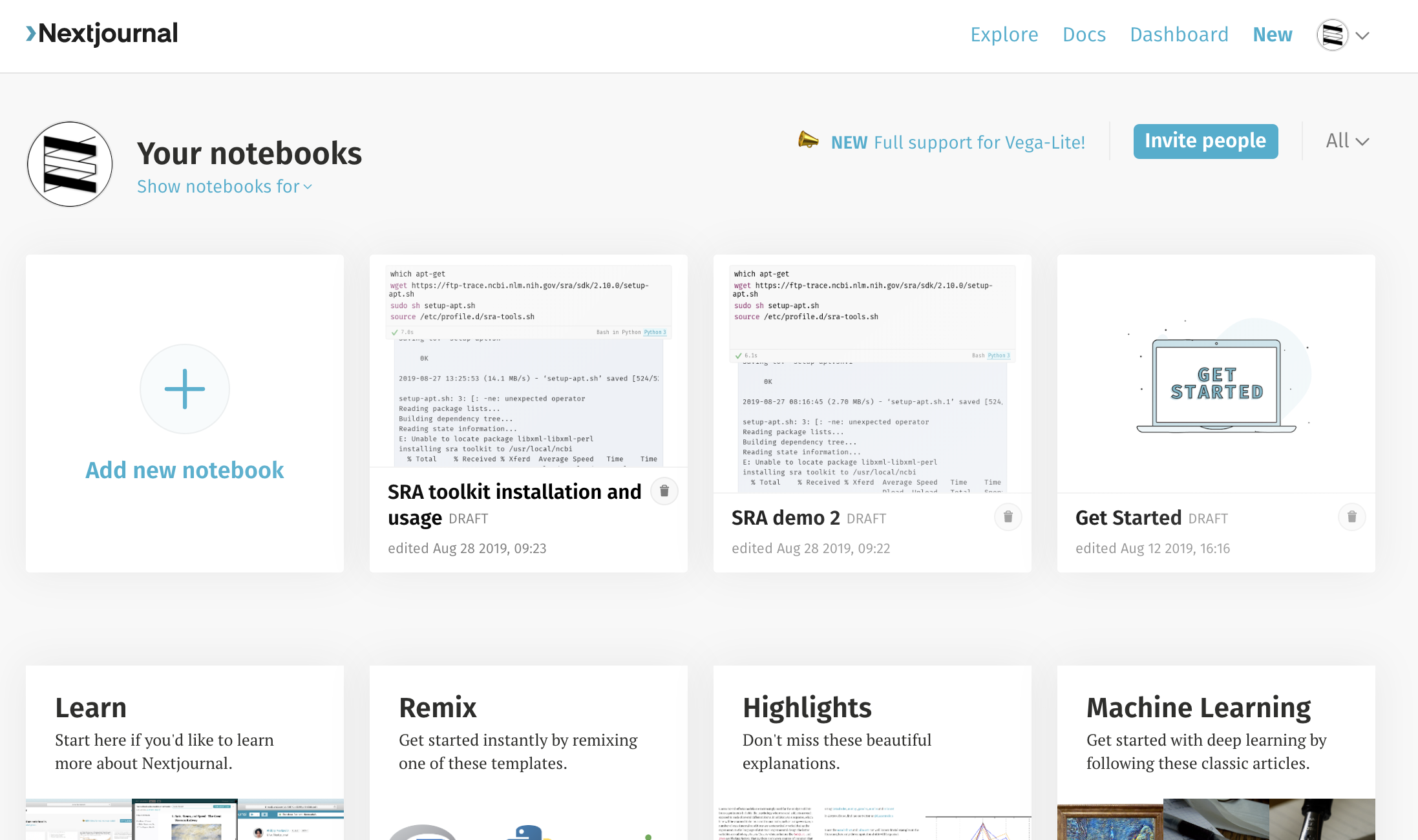Open SRA toolkit installation and usage title
This screenshot has width=1418, height=840.
tap(514, 504)
